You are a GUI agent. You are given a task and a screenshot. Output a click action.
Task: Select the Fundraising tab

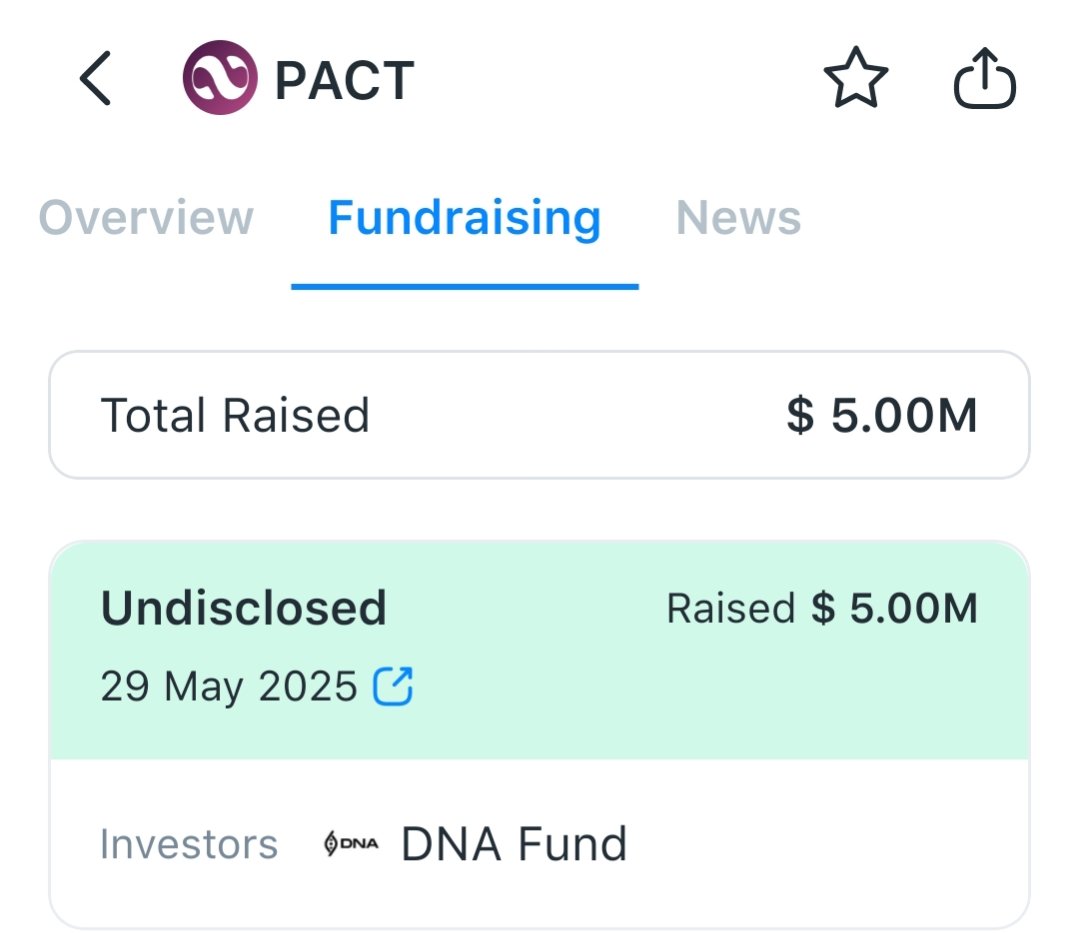click(x=464, y=217)
